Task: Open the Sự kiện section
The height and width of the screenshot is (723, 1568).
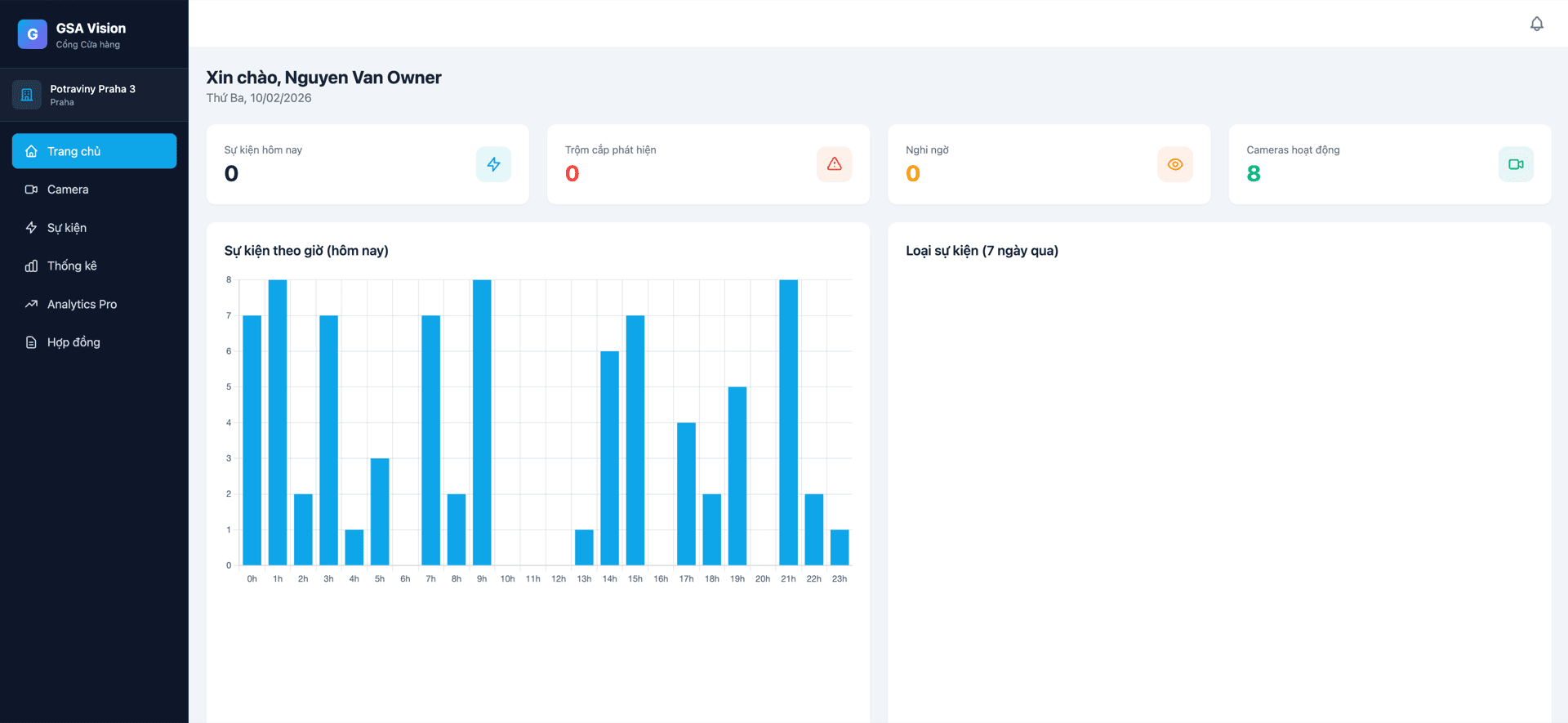Action: [94, 228]
